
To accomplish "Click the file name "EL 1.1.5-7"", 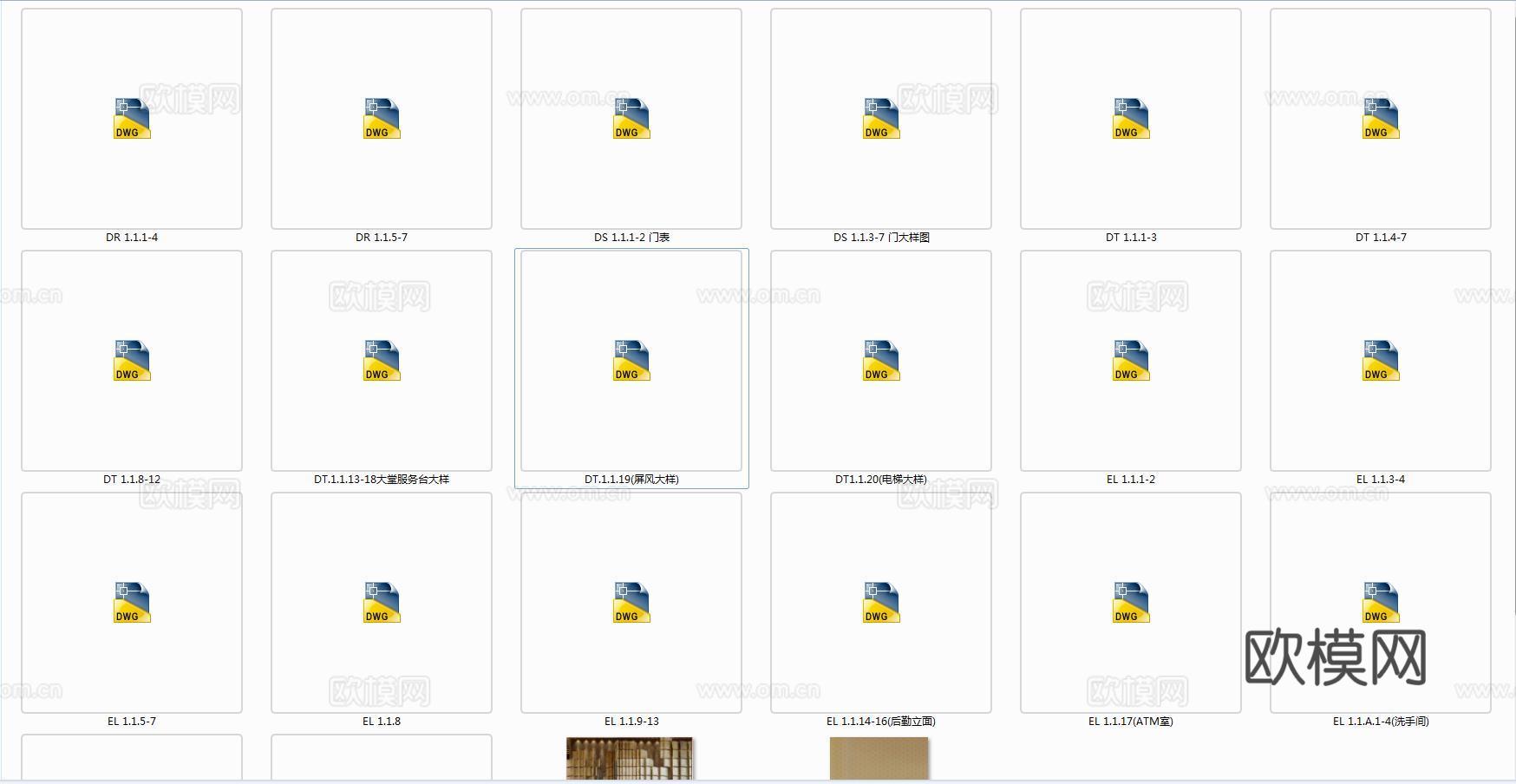I will tap(132, 722).
